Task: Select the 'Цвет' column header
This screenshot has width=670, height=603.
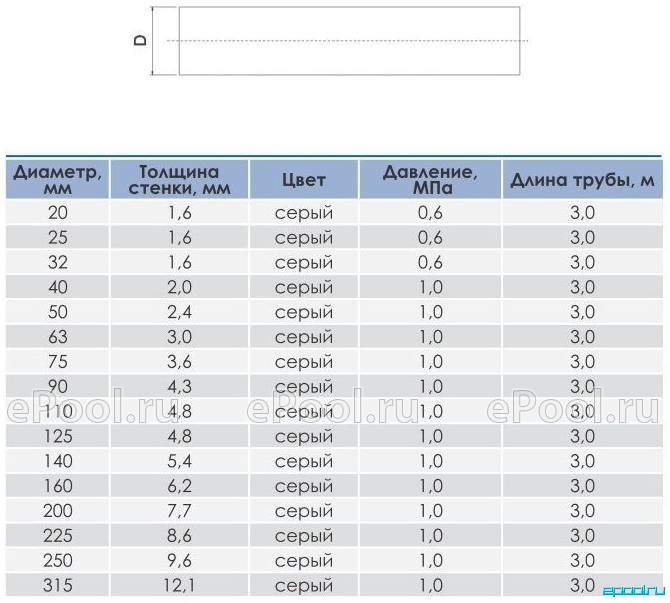Action: [x=304, y=179]
